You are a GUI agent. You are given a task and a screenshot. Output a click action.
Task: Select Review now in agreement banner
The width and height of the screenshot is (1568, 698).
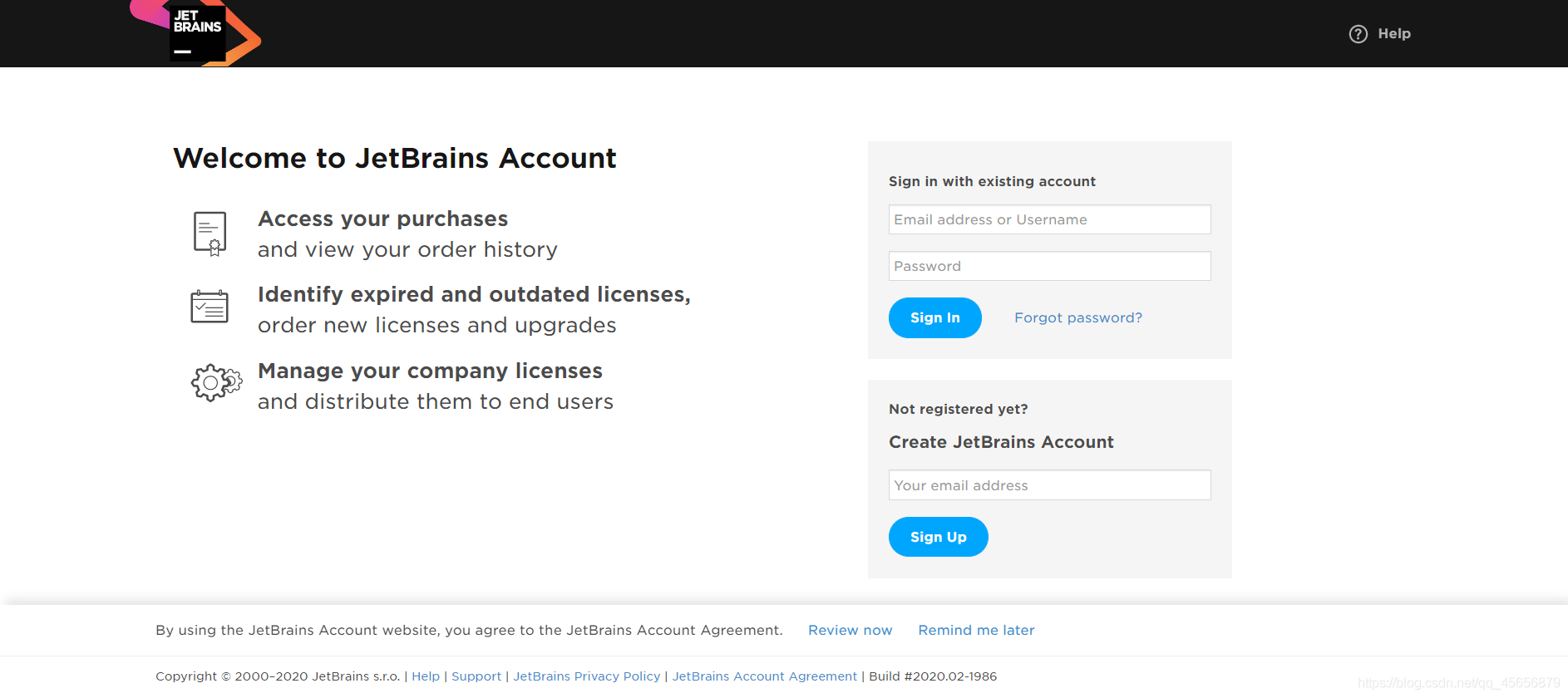point(850,630)
